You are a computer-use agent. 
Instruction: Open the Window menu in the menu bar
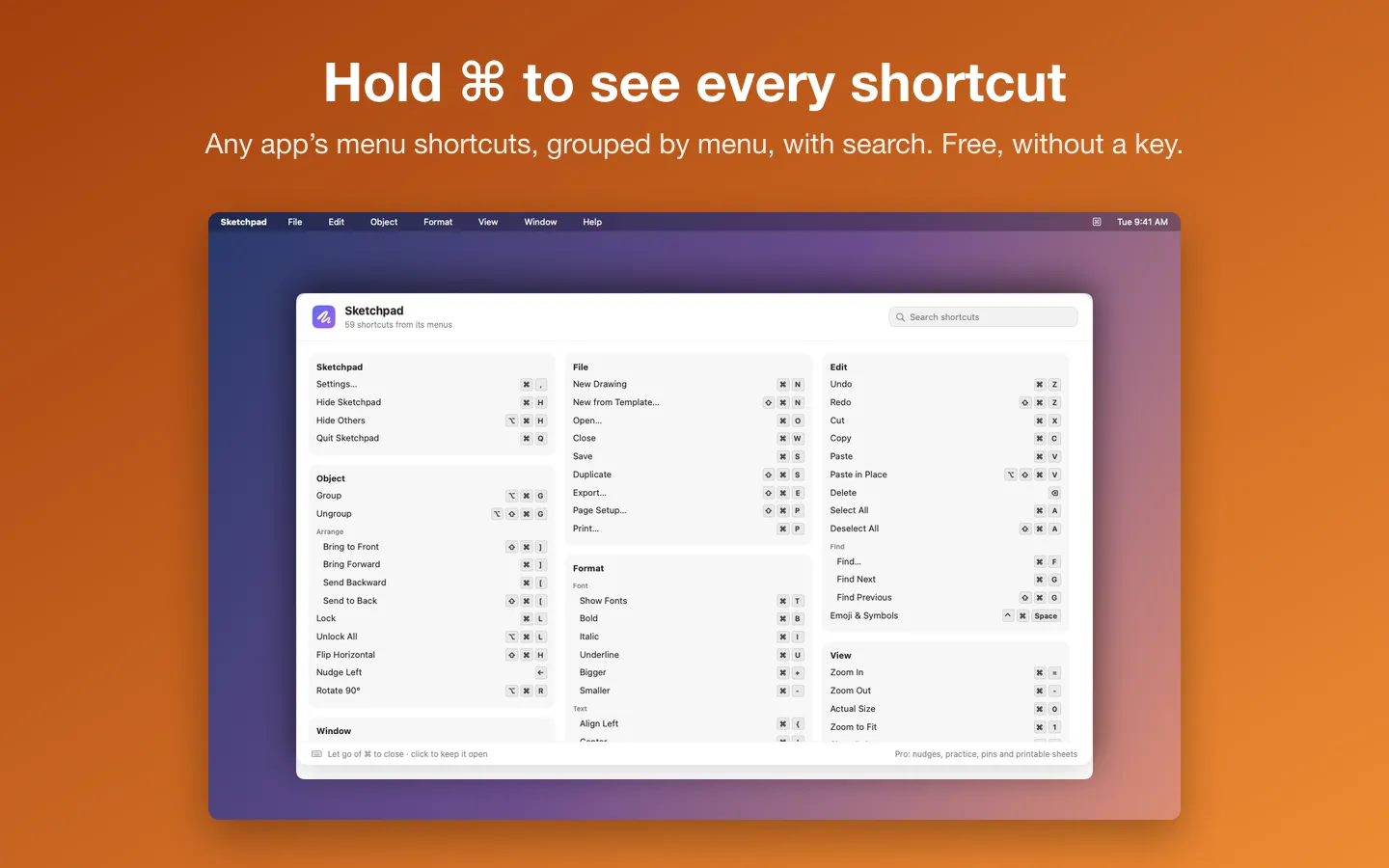[x=540, y=222]
